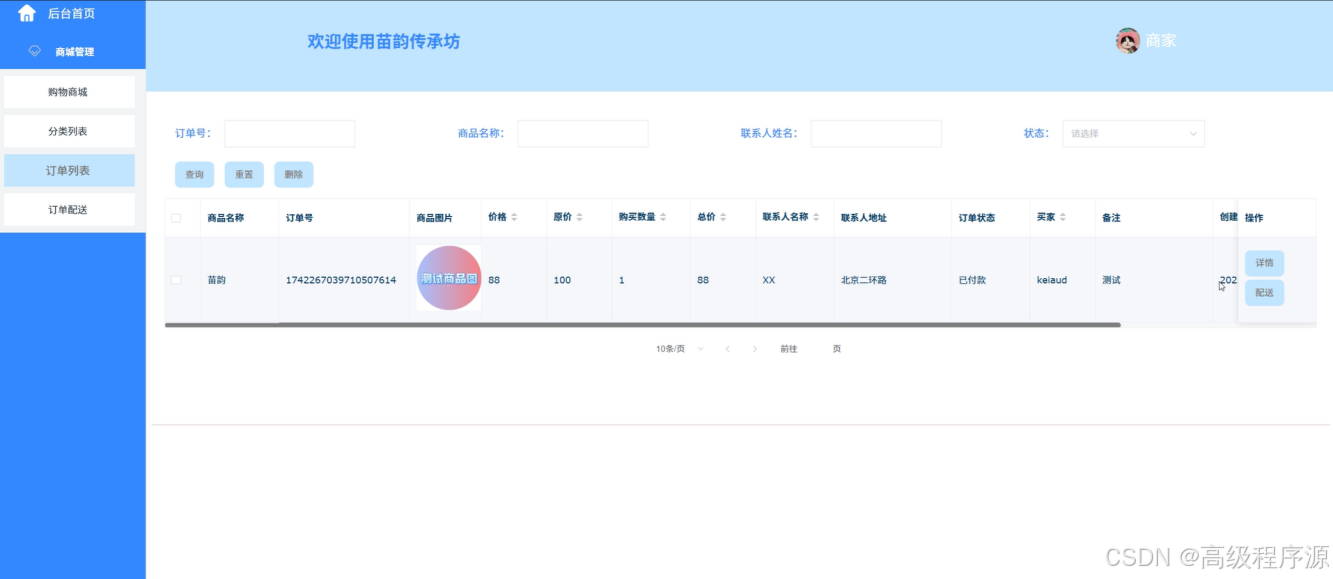Select 订单配送 menu item
The image size is (1333, 579).
69,209
